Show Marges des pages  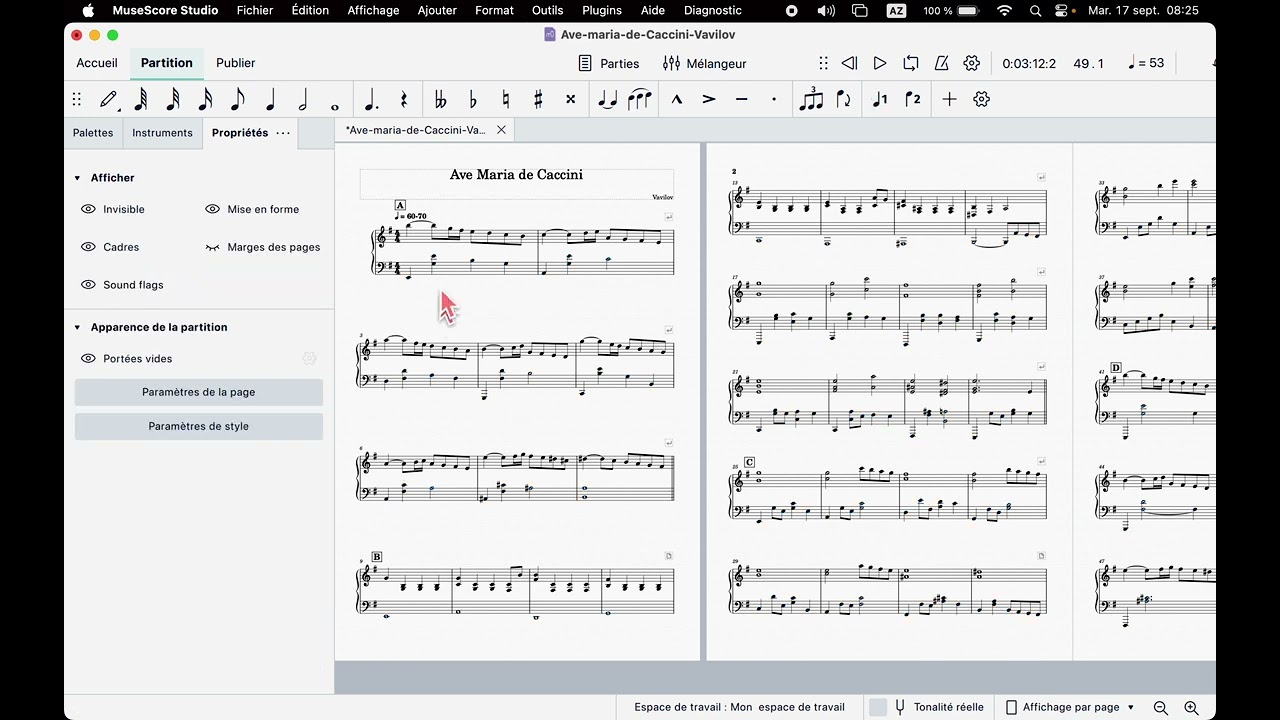tap(212, 247)
